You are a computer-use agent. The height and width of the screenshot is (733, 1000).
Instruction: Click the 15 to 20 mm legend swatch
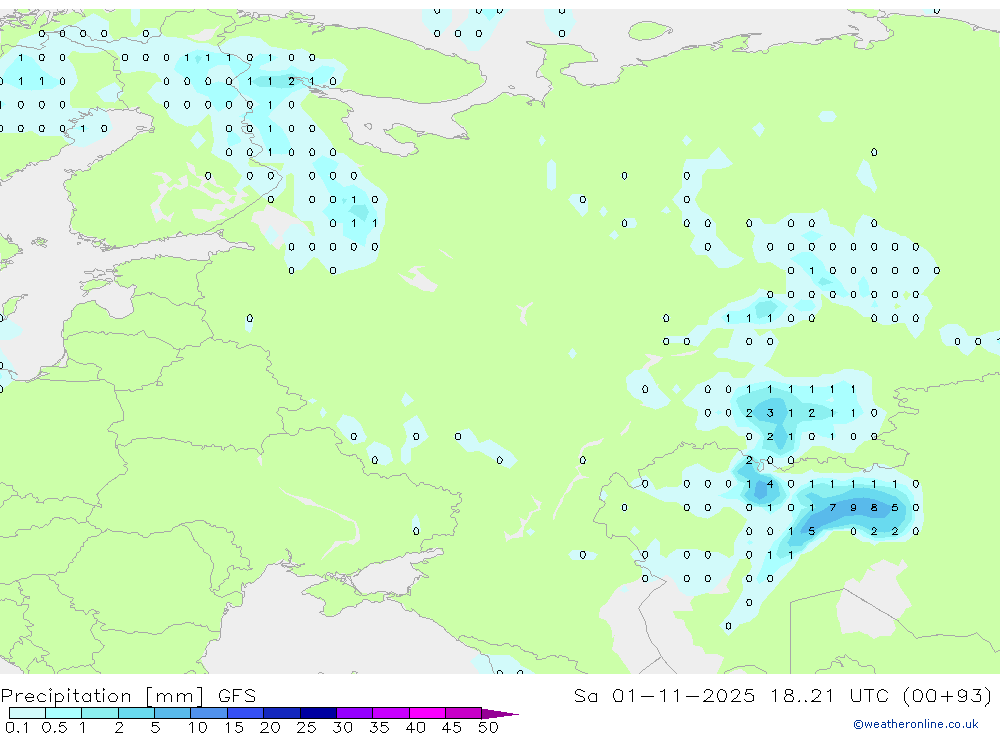click(246, 713)
